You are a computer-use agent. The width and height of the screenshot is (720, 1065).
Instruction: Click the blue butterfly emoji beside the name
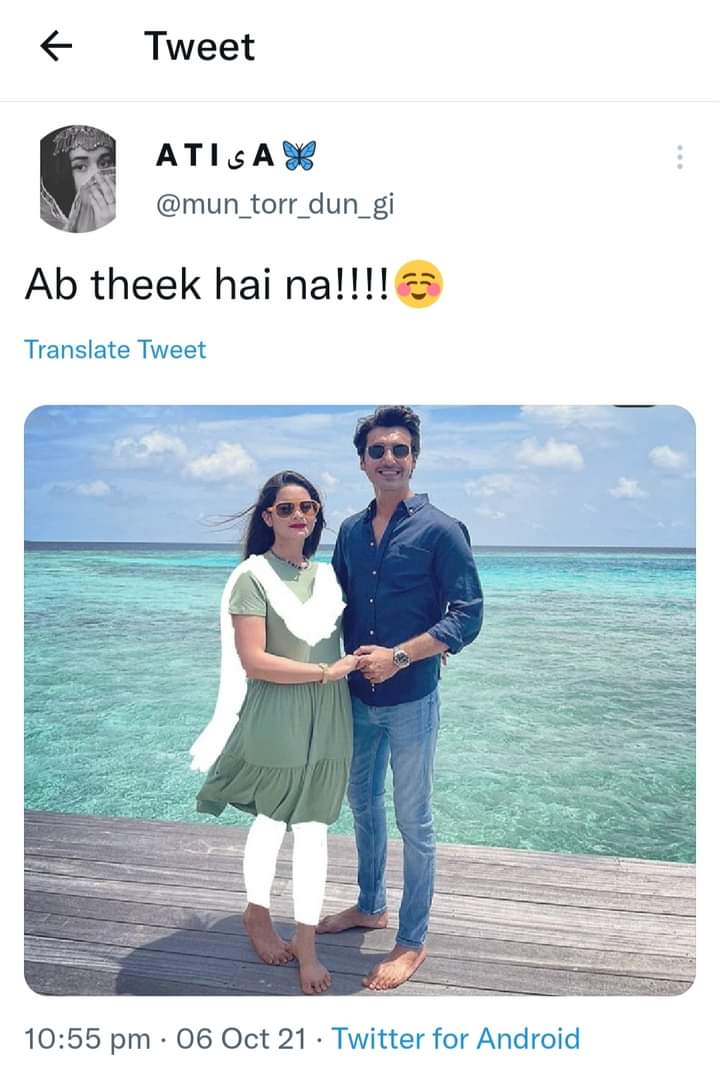click(299, 156)
